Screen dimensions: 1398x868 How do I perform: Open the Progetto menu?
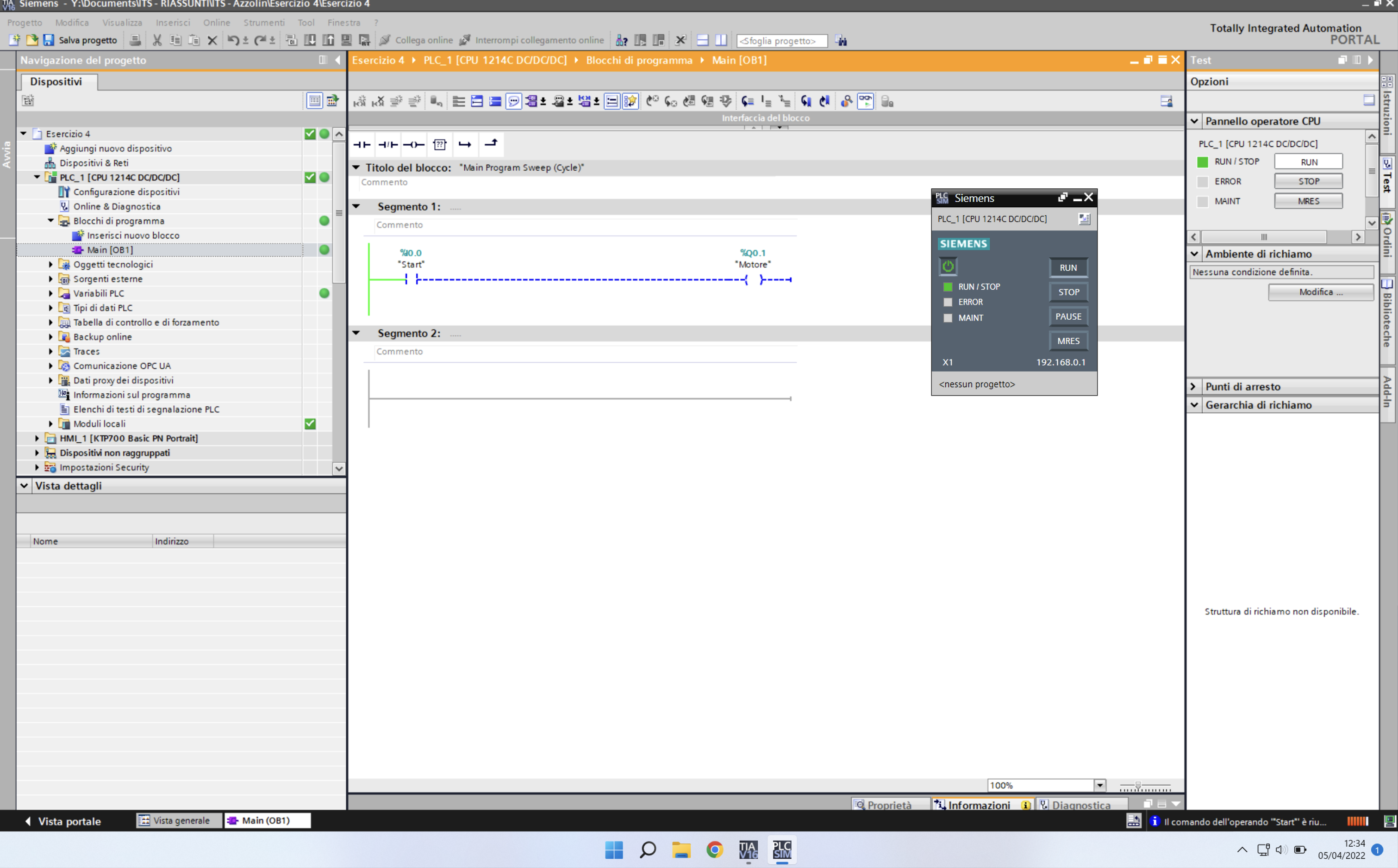(x=25, y=22)
